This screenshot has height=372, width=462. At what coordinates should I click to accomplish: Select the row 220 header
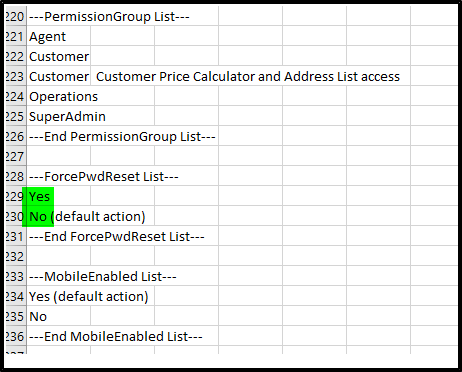[x=15, y=17]
